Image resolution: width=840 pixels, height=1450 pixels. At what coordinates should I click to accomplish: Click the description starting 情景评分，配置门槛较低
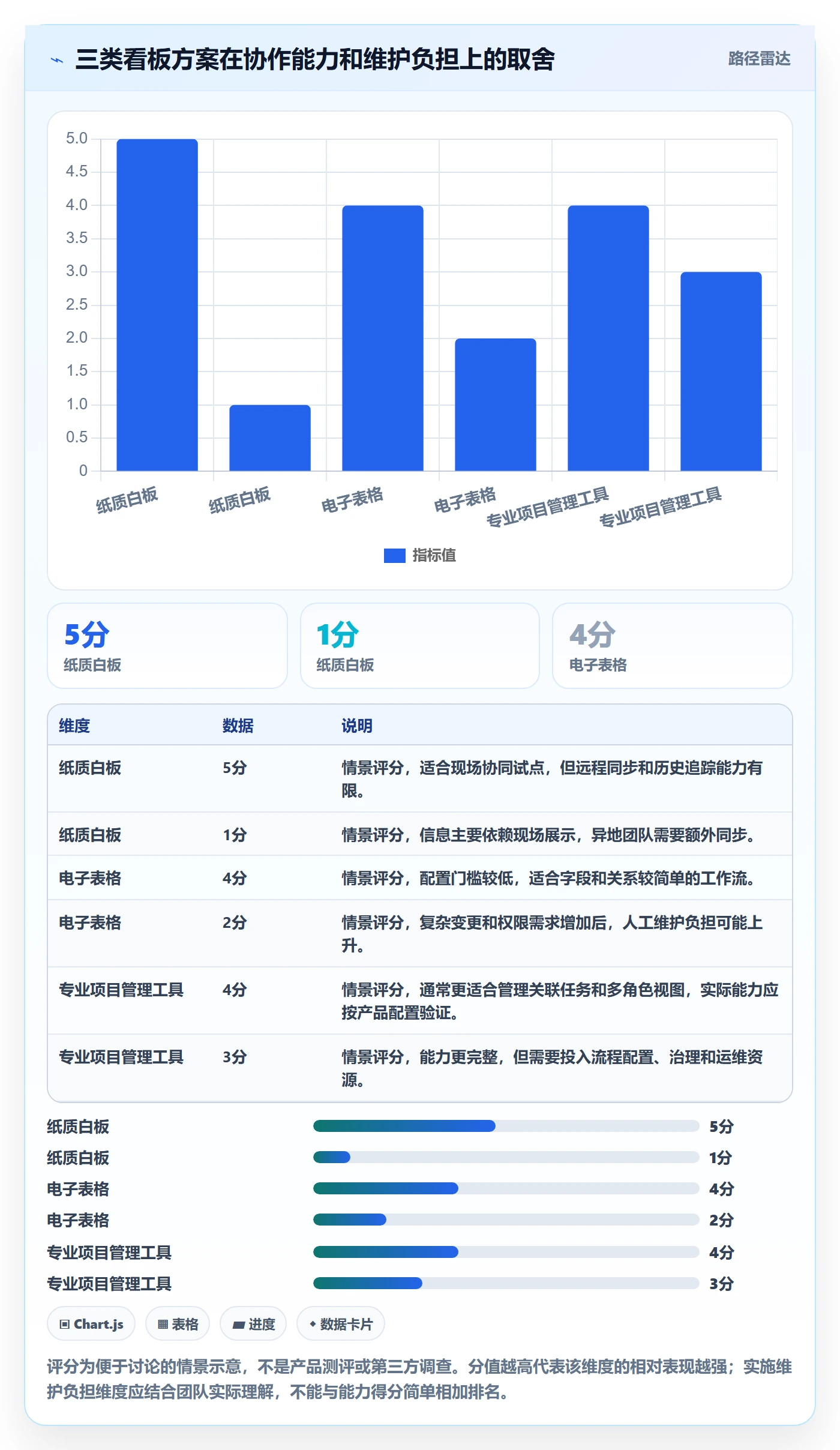tap(549, 878)
